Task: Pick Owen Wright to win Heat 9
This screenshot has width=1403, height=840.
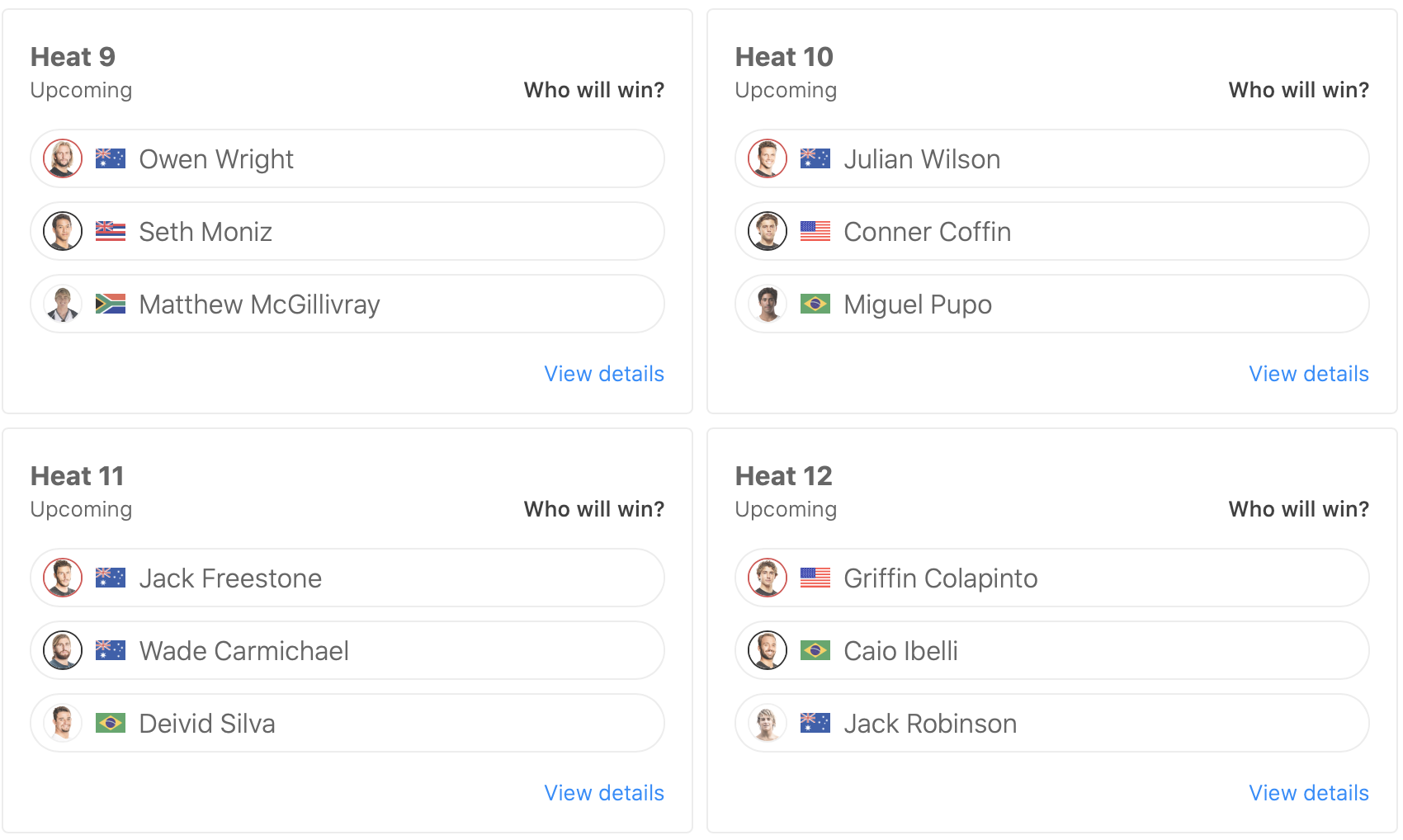Action: click(347, 158)
